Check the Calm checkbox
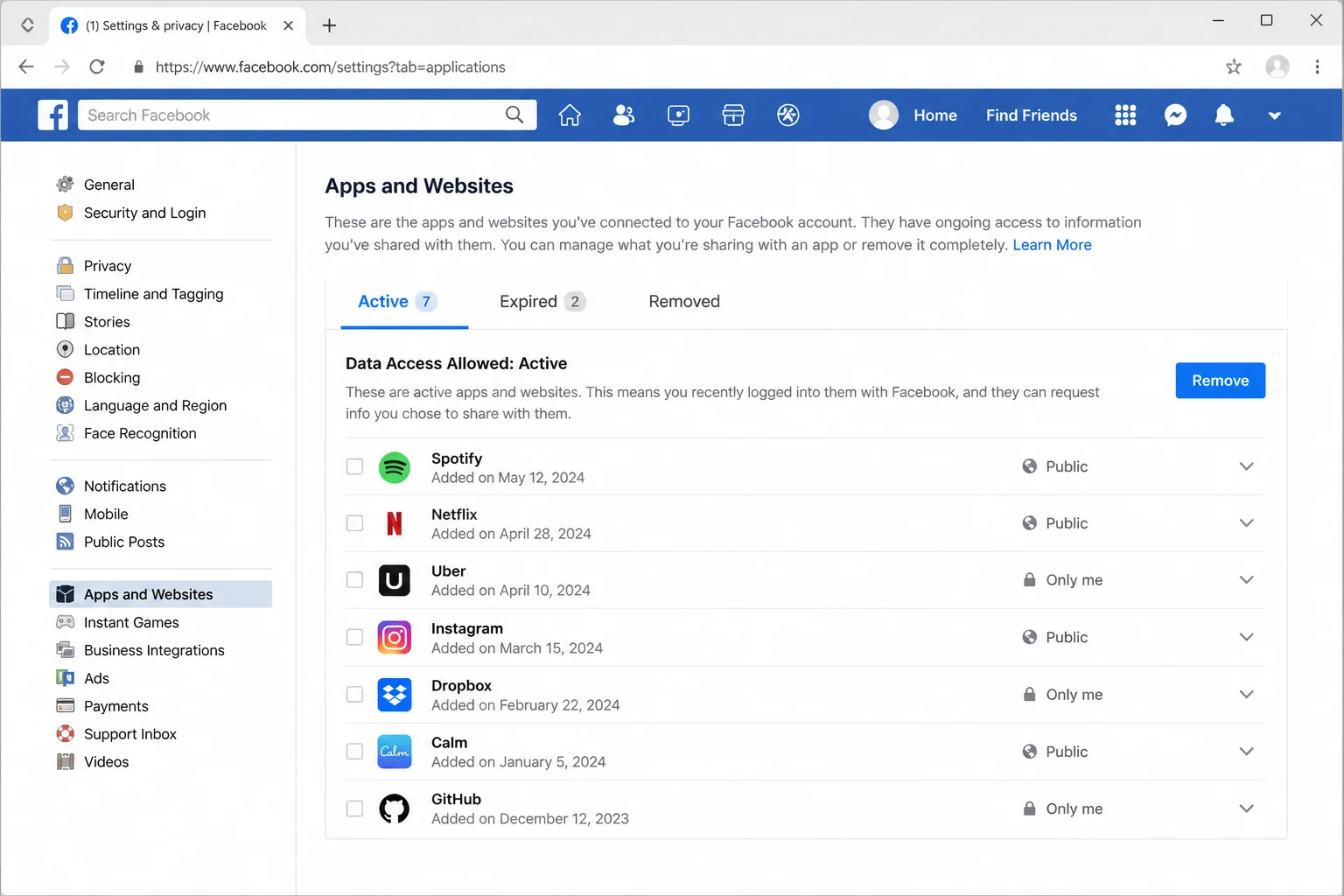 point(354,752)
